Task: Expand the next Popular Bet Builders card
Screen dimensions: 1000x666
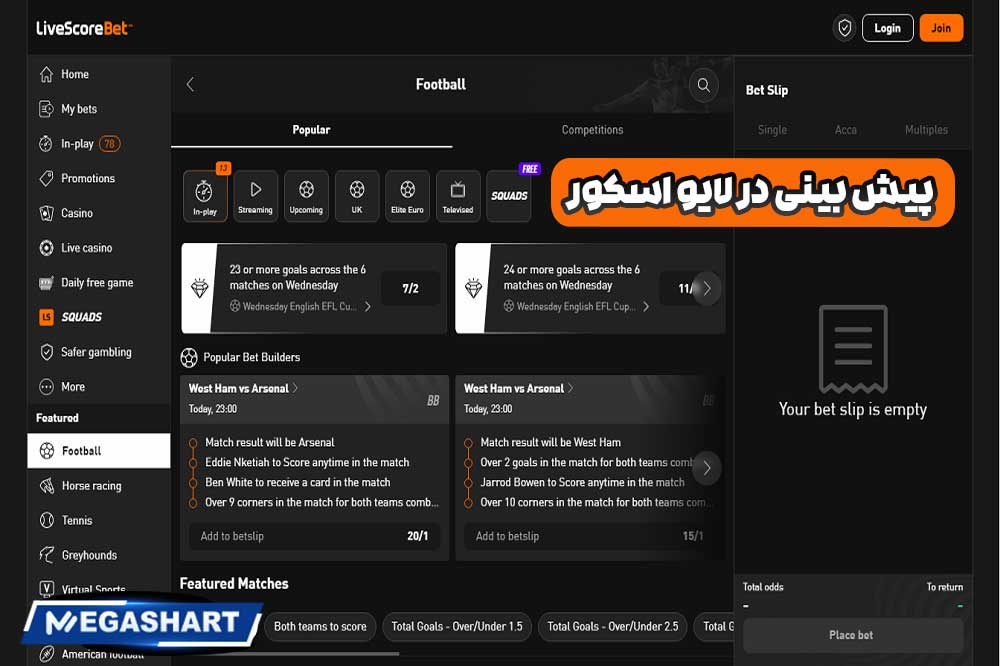Action: click(x=707, y=467)
